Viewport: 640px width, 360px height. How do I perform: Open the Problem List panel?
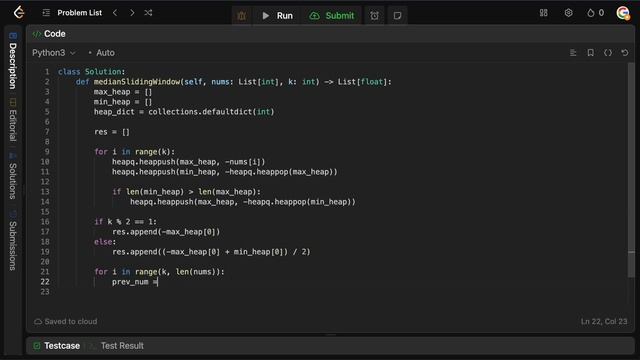click(x=72, y=13)
